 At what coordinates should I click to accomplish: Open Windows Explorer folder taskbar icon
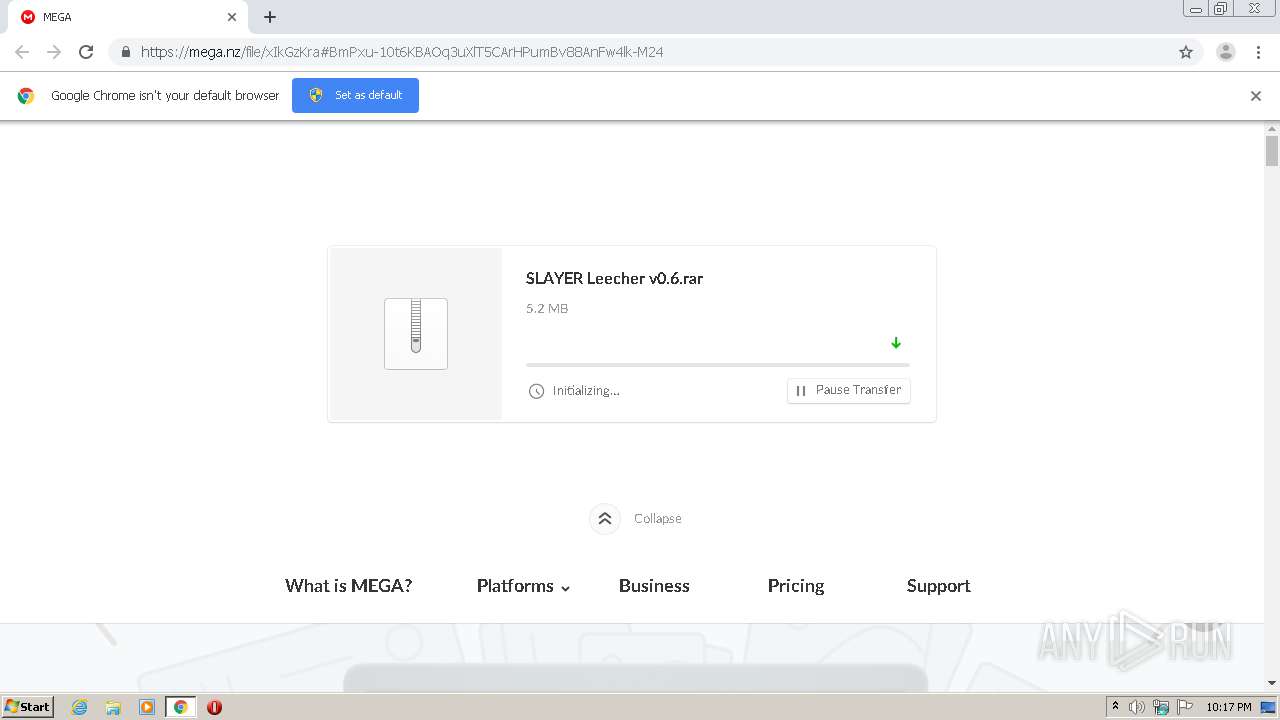113,707
